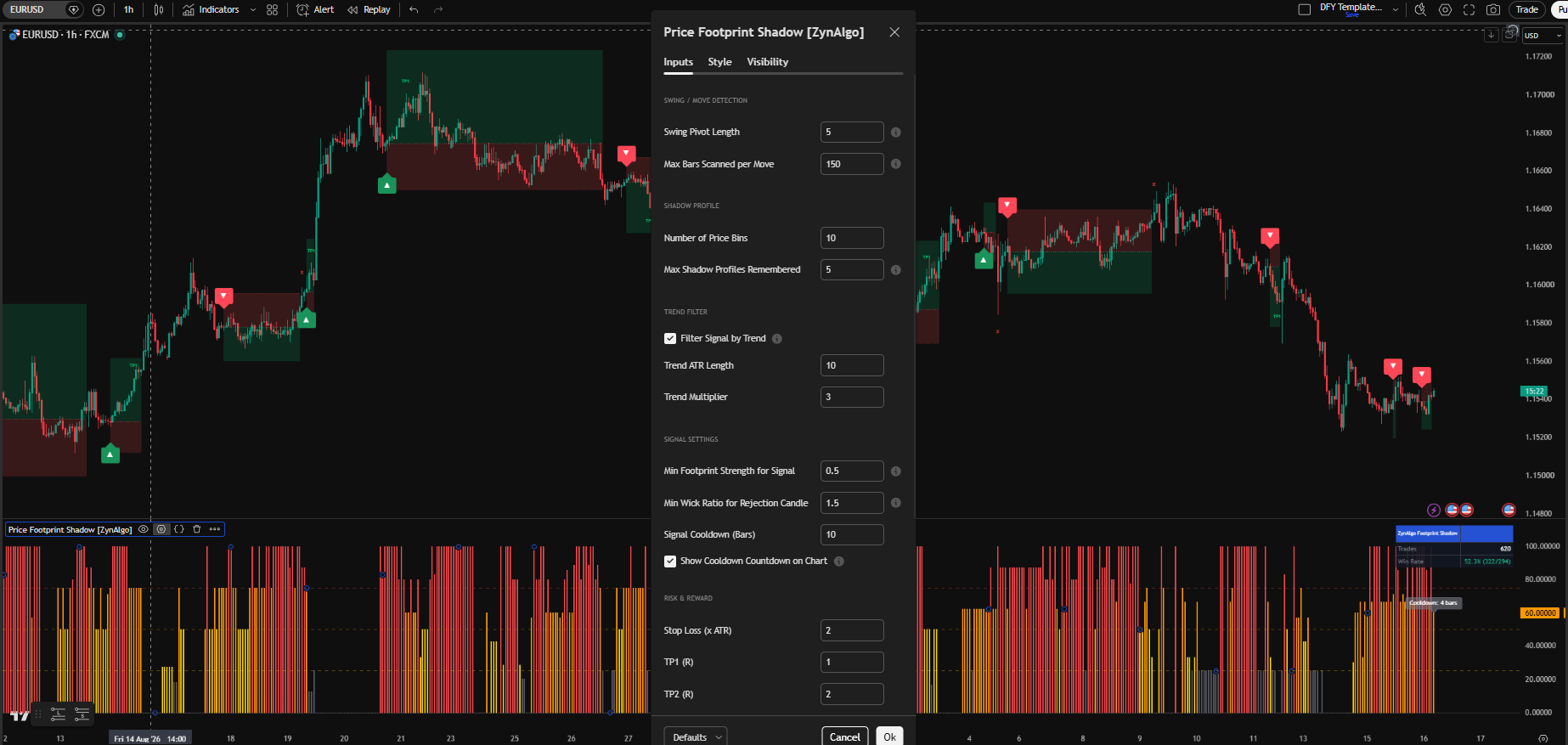Open the Indicators menu icon
The image size is (1568, 745).
point(189,9)
